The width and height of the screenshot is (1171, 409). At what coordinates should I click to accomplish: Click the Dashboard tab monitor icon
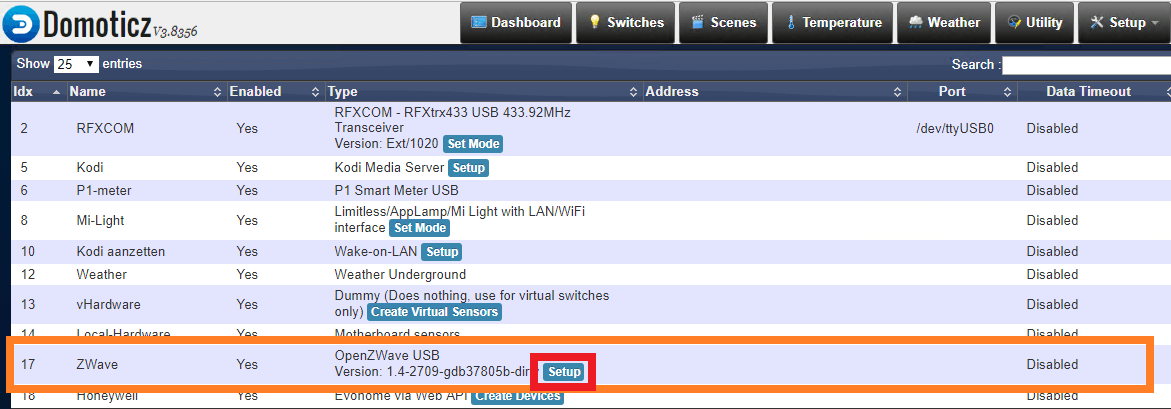click(x=479, y=22)
